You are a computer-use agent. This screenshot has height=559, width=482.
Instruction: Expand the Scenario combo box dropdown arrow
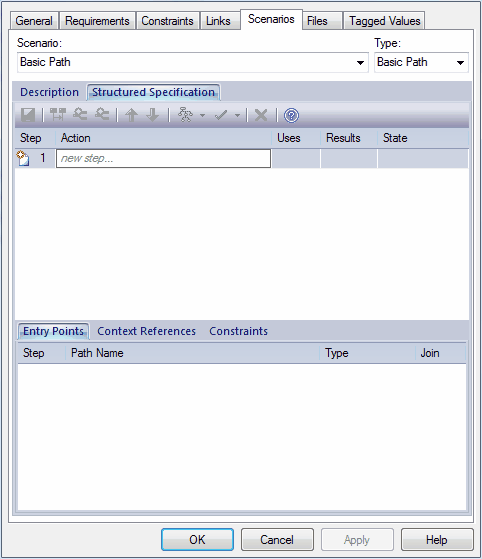(360, 63)
